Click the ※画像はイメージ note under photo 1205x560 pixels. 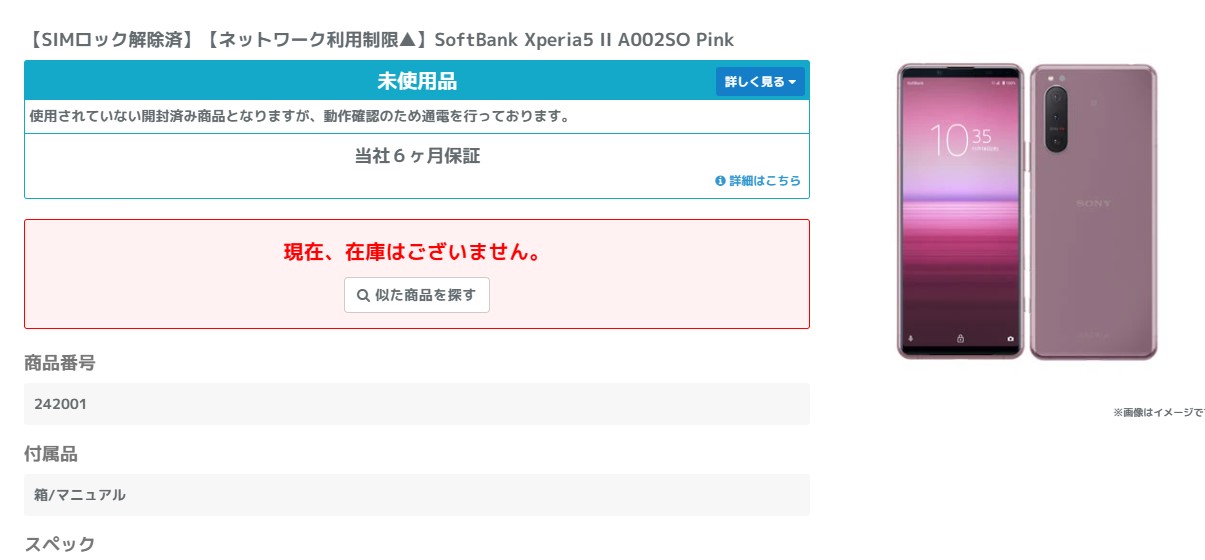(x=1159, y=412)
